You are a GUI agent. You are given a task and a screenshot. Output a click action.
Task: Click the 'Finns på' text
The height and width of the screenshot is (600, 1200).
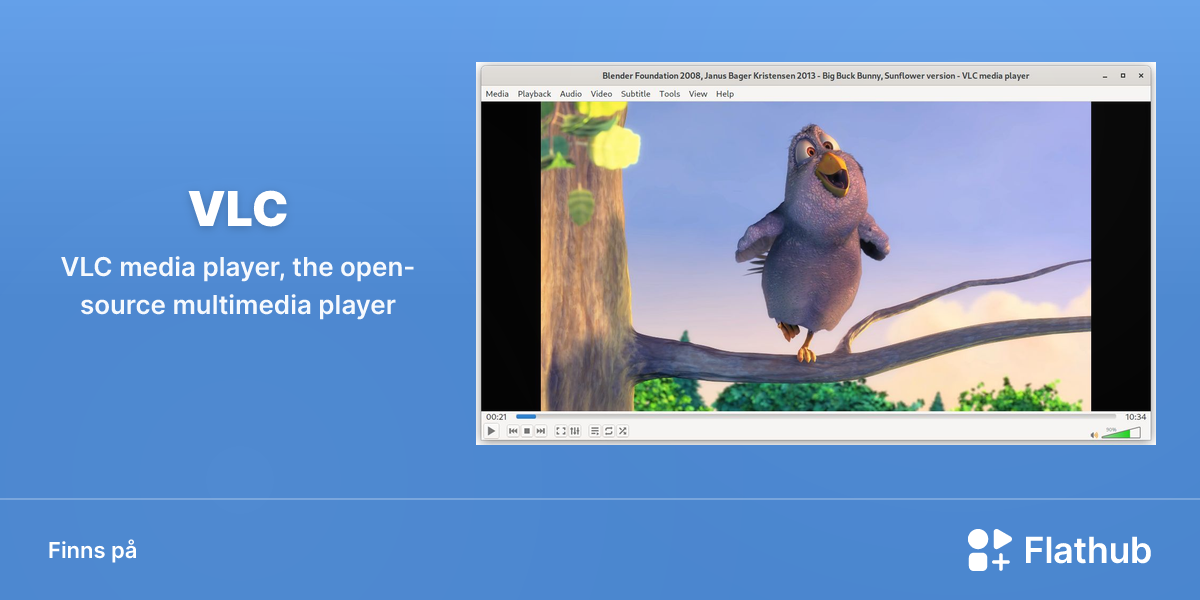pyautogui.click(x=92, y=551)
